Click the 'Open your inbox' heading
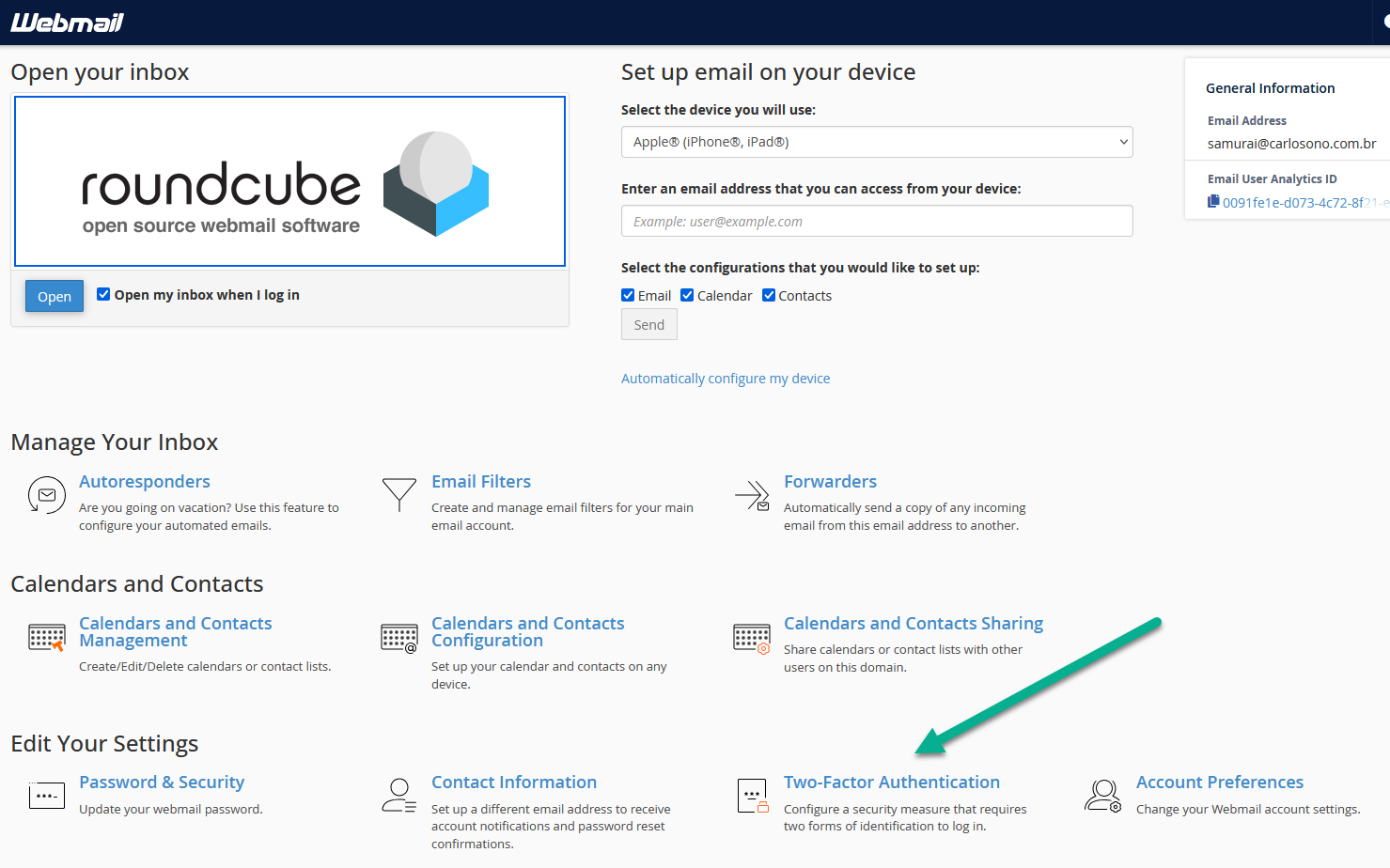This screenshot has width=1390, height=868. (100, 72)
